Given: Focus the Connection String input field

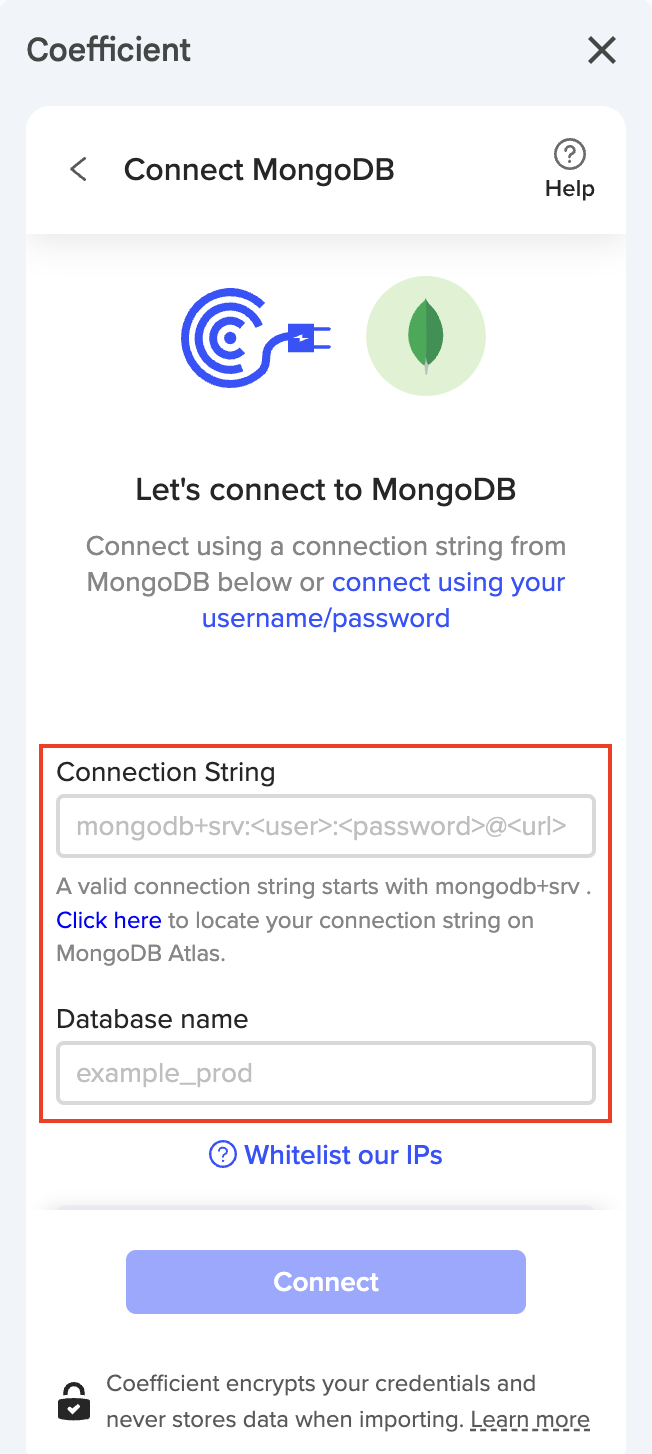Looking at the screenshot, I should [x=326, y=826].
